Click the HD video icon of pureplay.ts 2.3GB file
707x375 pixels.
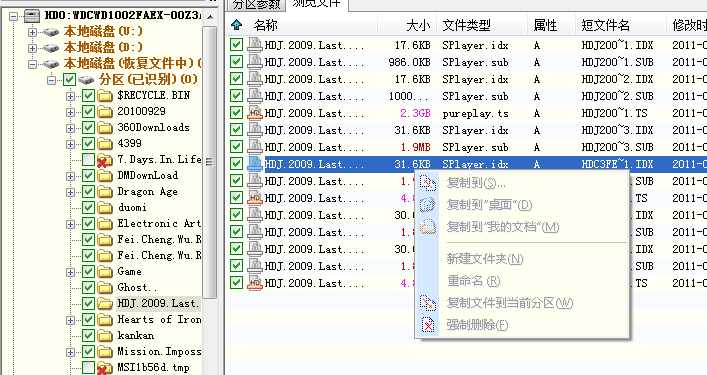[x=255, y=113]
